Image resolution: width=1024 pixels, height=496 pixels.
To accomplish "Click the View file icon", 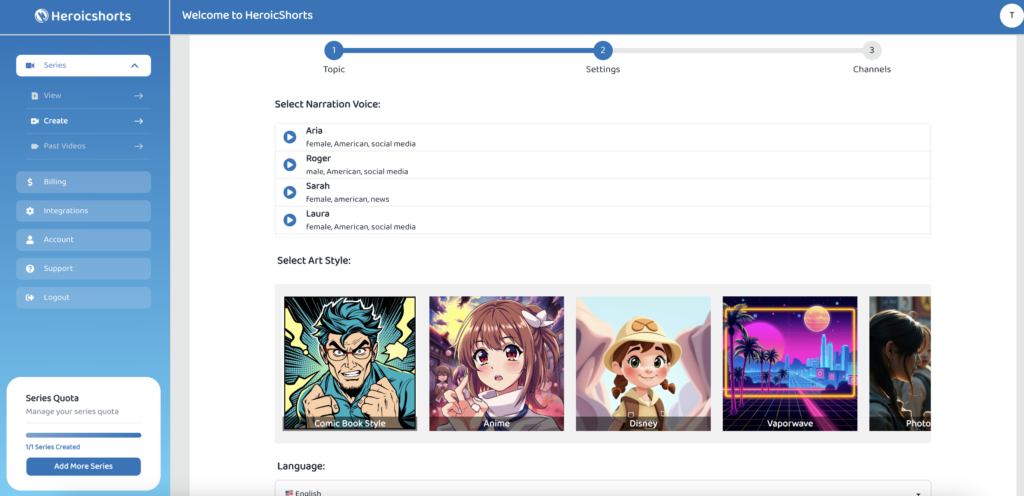I will (35, 96).
